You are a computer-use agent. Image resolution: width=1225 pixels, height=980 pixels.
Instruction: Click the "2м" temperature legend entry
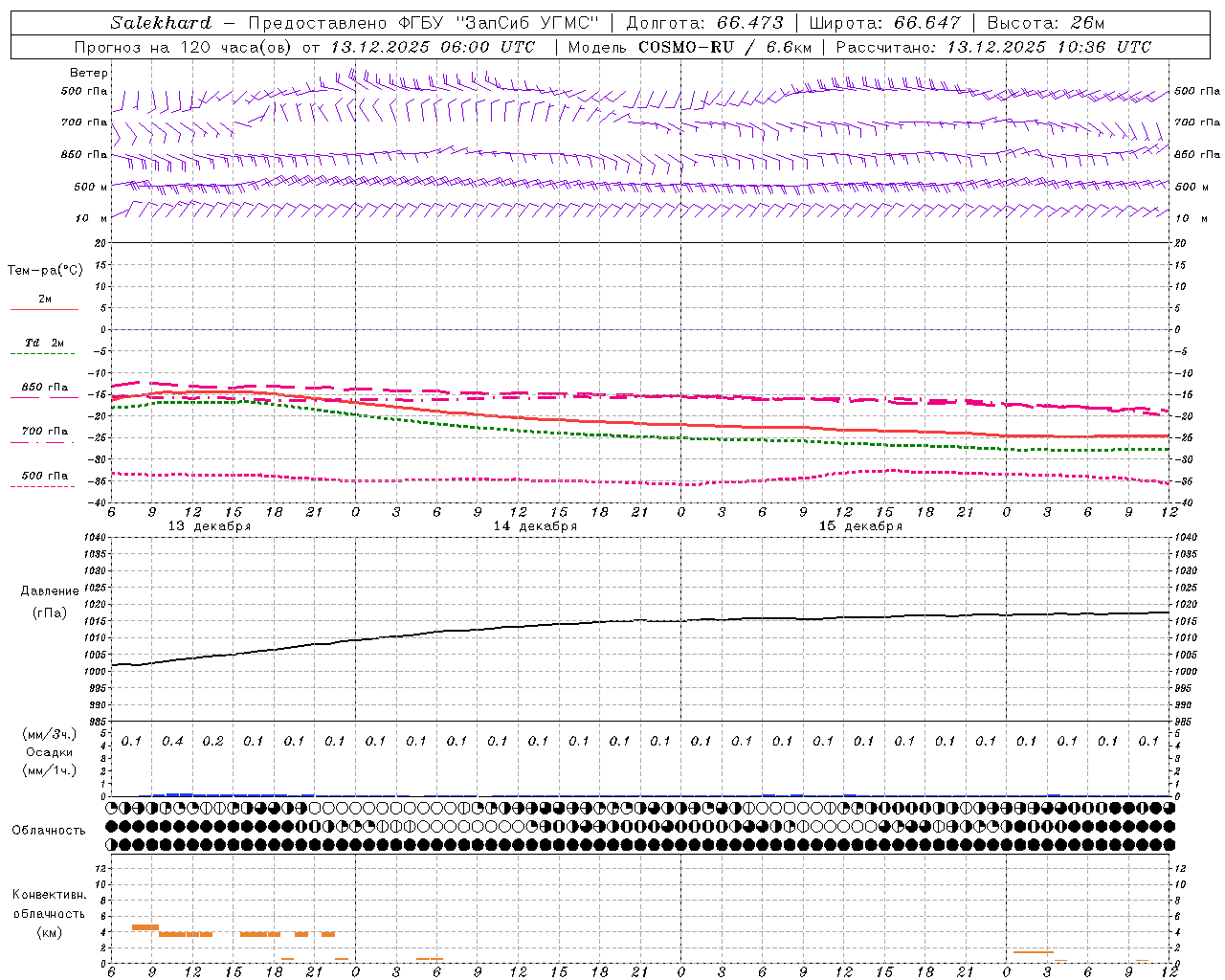45,300
